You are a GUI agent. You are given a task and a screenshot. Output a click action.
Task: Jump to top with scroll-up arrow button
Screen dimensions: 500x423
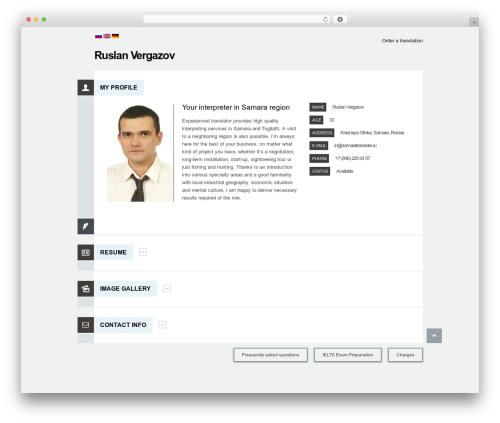point(434,336)
